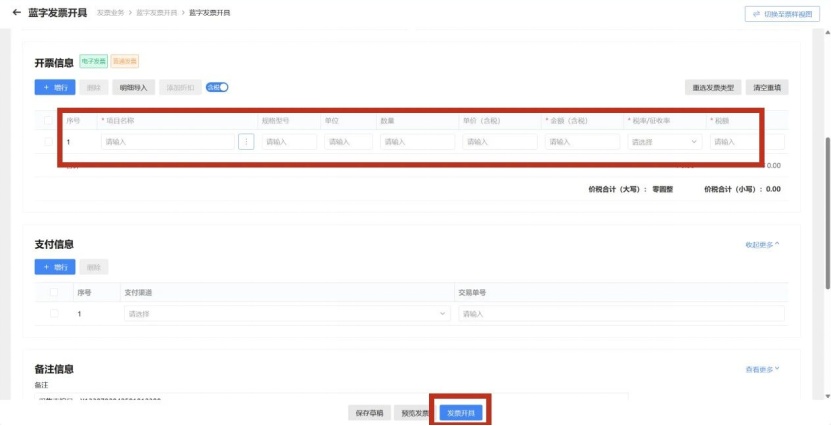Tick the select-all checkbox in 开票信息 header
The width and height of the screenshot is (831, 426).
(x=49, y=120)
